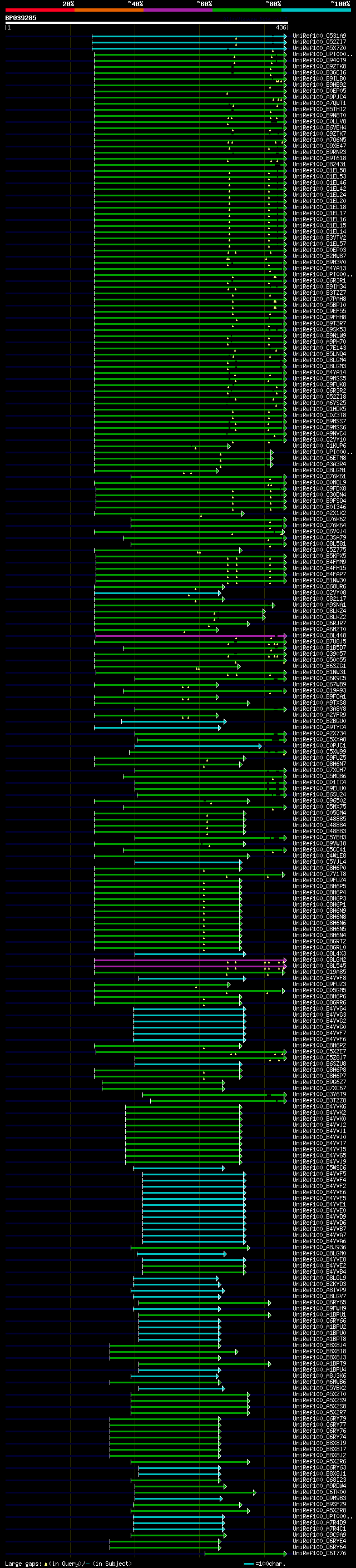Click hit label UniRef100_Q6V0J4
The image size is (356, 1568).
[319, 531]
